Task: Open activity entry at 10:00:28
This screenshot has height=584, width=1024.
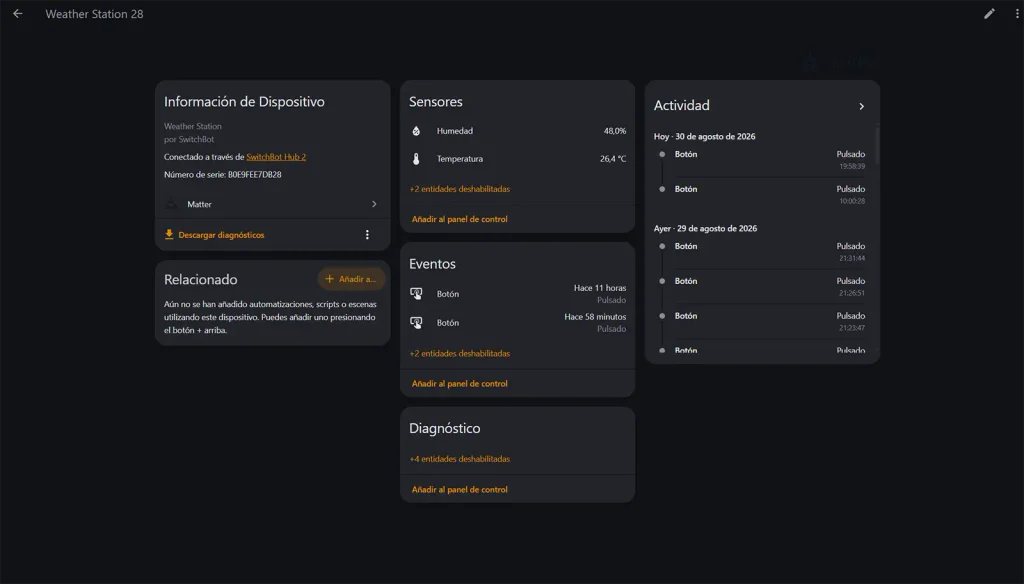Action: 762,195
